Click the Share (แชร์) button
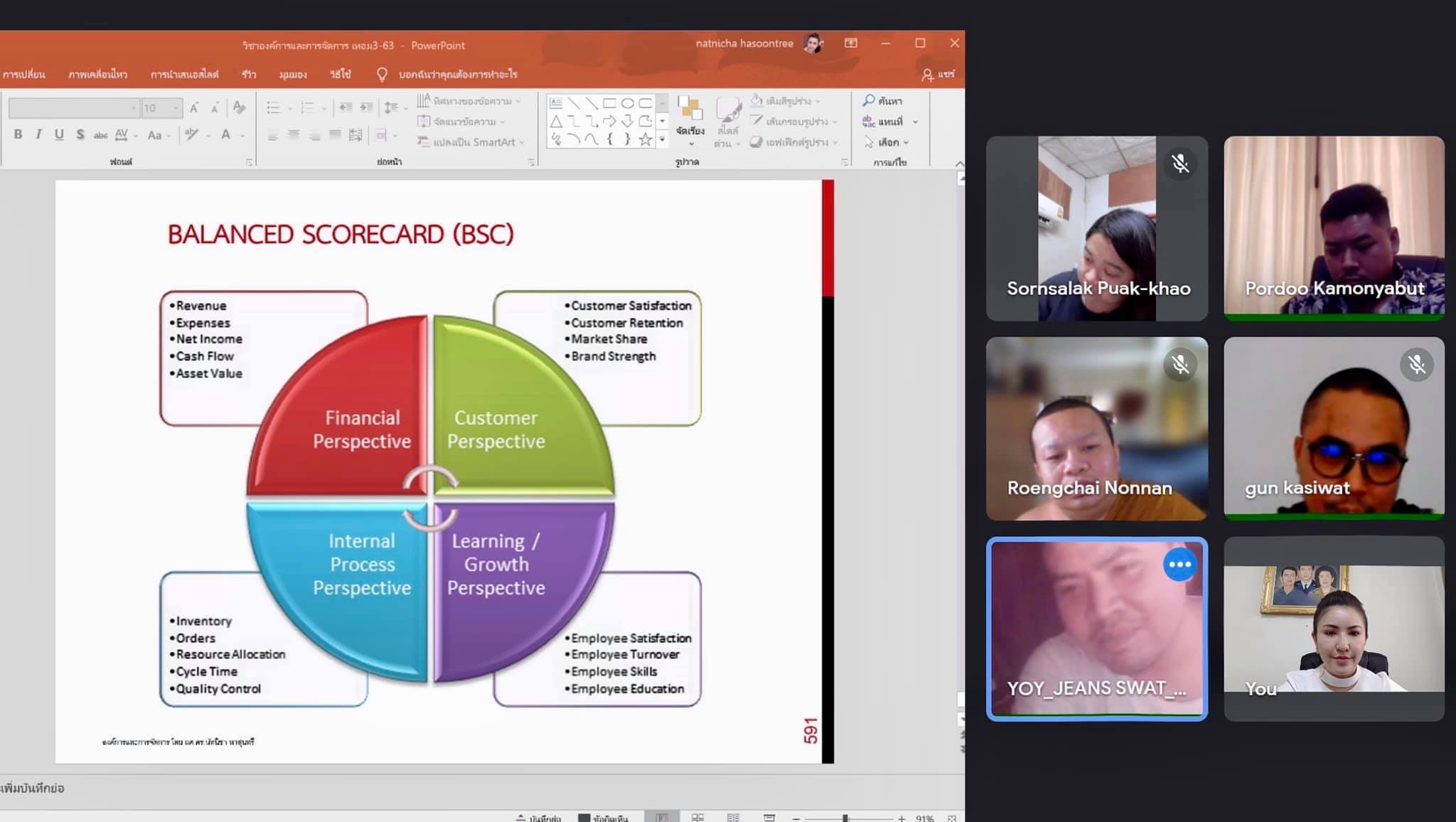This screenshot has height=822, width=1456. point(938,74)
